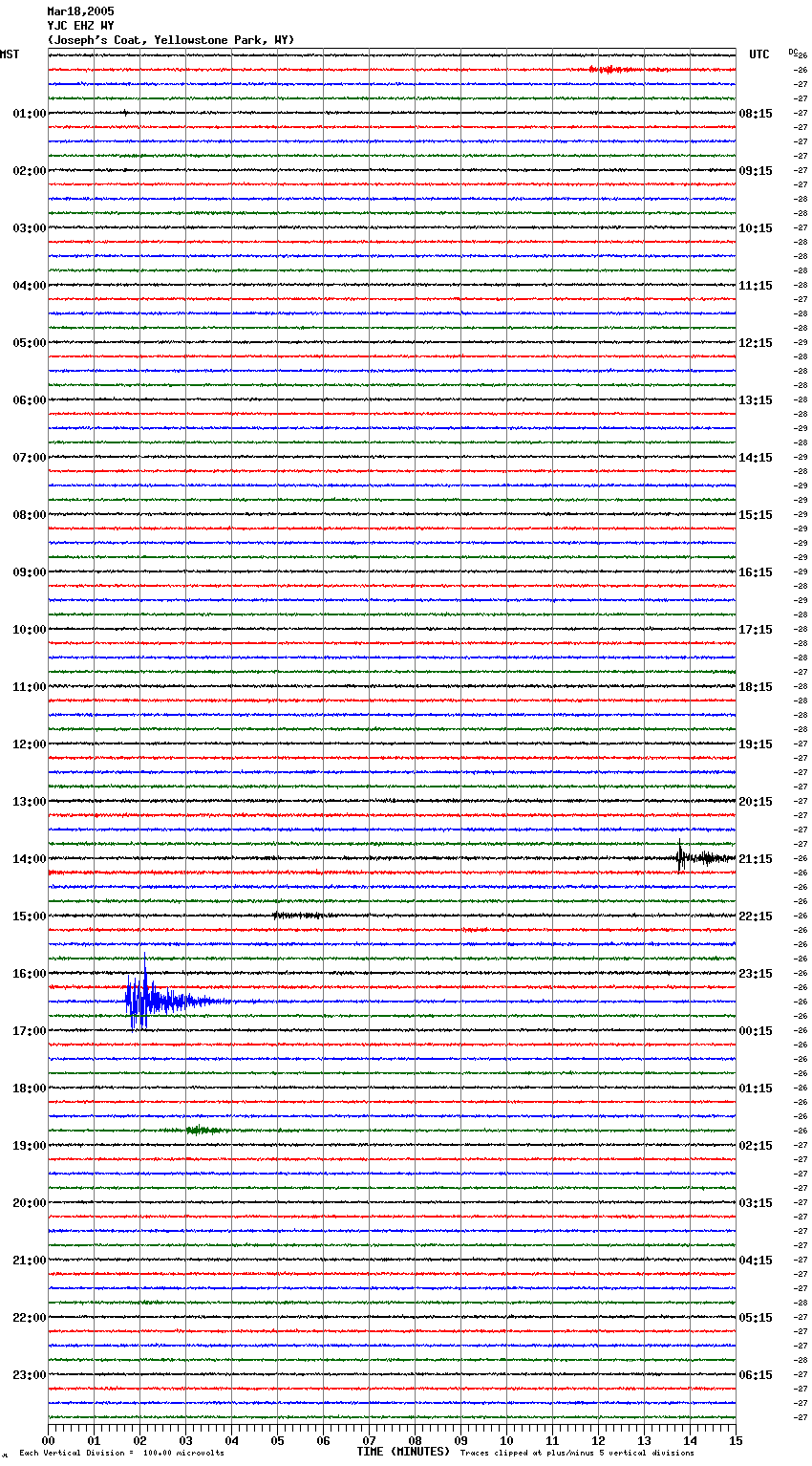Click the TIME (MINUTES) axis title
812x1466 pixels.
pos(403,1452)
